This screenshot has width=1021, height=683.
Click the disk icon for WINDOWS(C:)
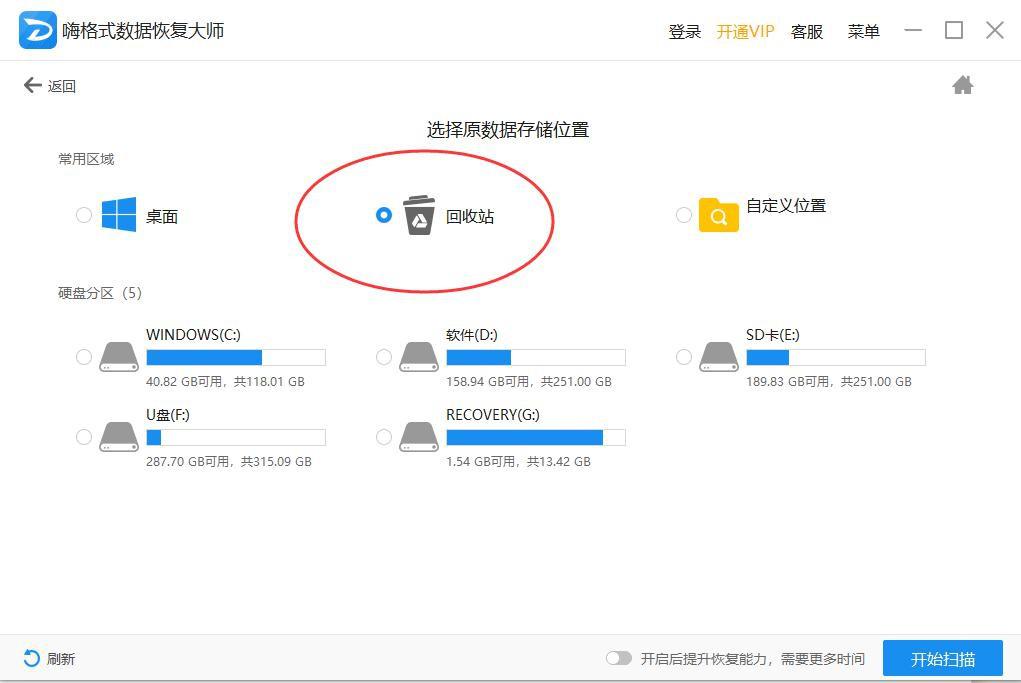(119, 356)
